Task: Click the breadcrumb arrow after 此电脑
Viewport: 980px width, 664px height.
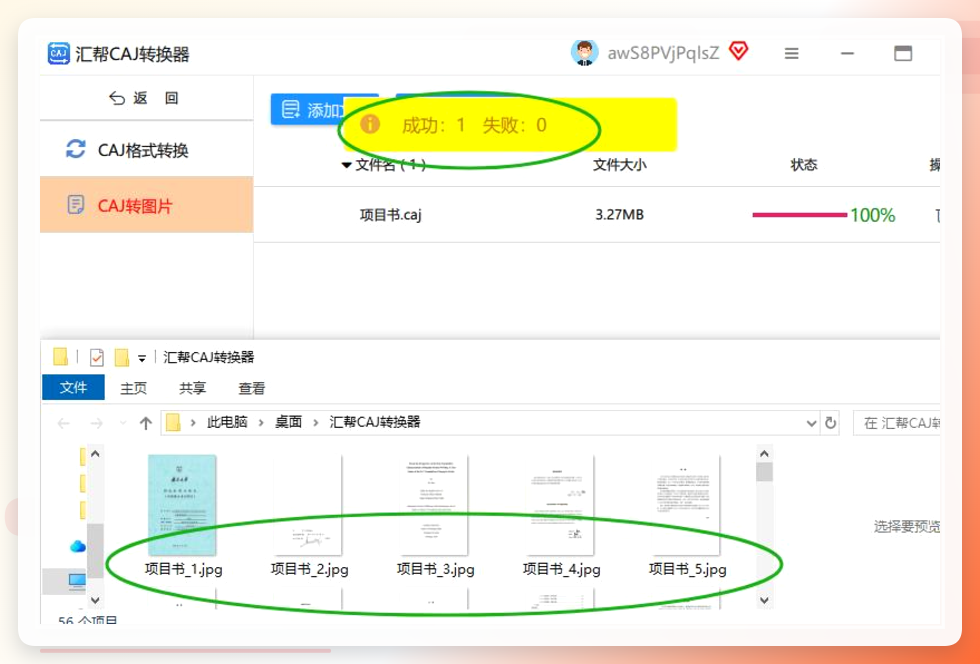Action: 261,423
